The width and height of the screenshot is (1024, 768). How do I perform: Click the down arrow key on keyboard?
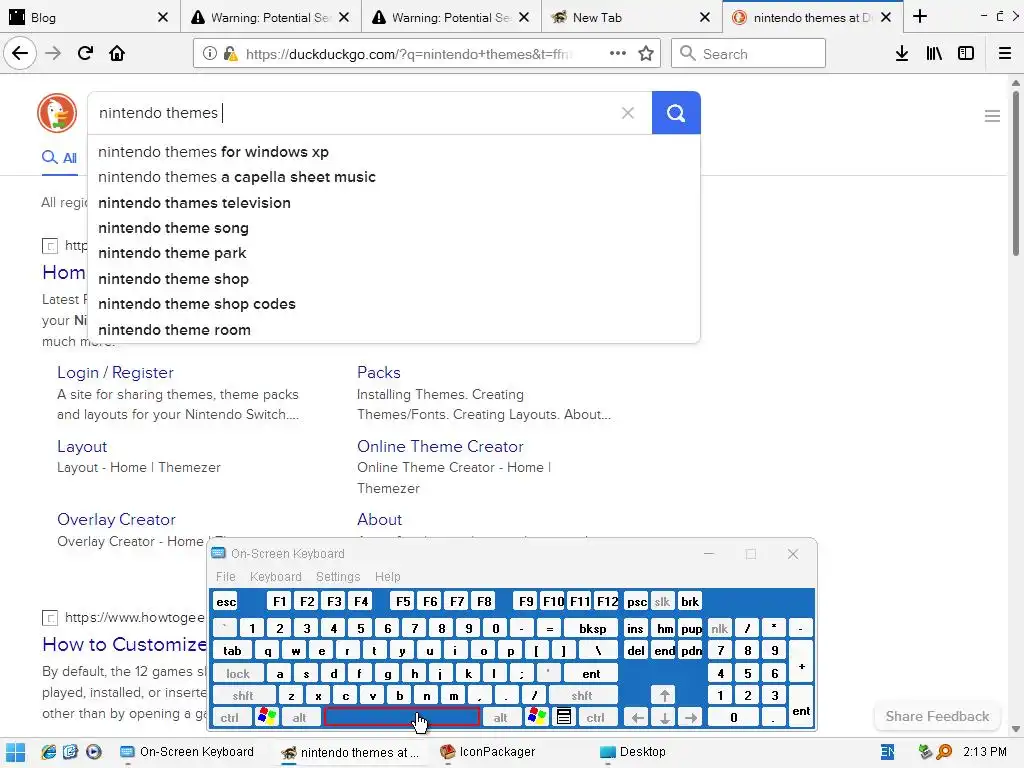664,718
